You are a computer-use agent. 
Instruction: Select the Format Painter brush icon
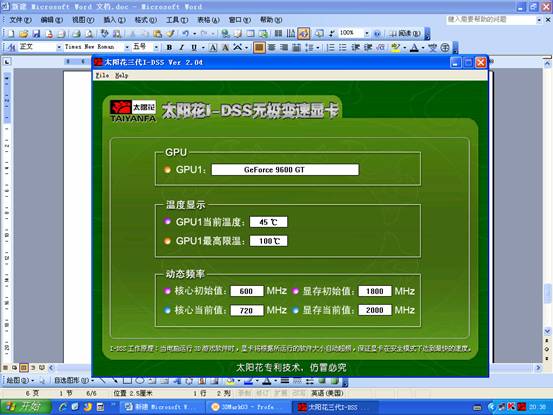click(170, 33)
